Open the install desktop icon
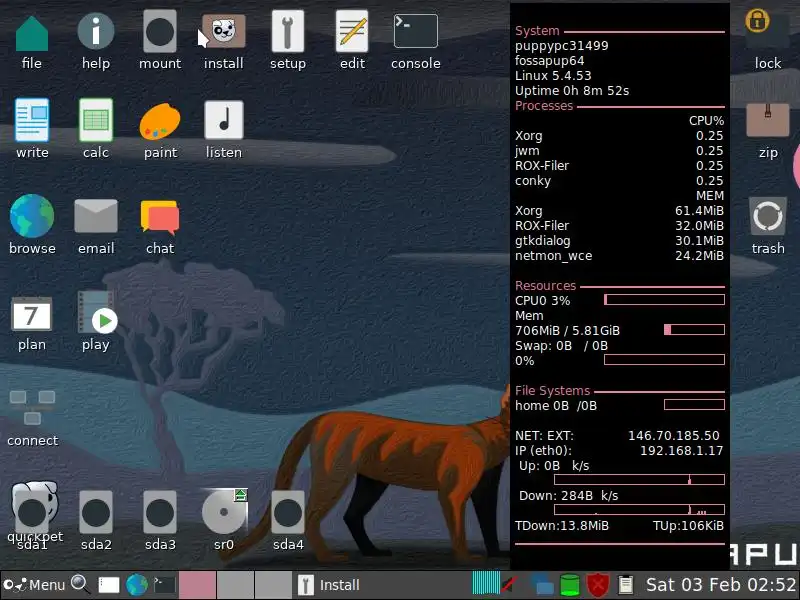Image resolution: width=800 pixels, height=600 pixels. (223, 32)
